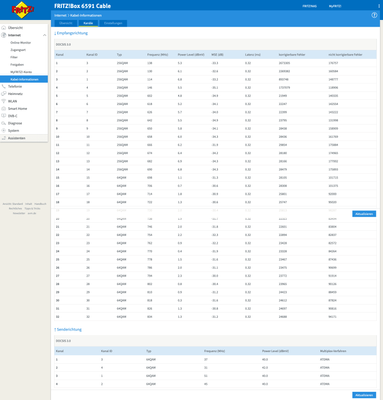This screenshot has width=383, height=400.
Task: Select the Kanäle tab
Action: [x=88, y=23]
